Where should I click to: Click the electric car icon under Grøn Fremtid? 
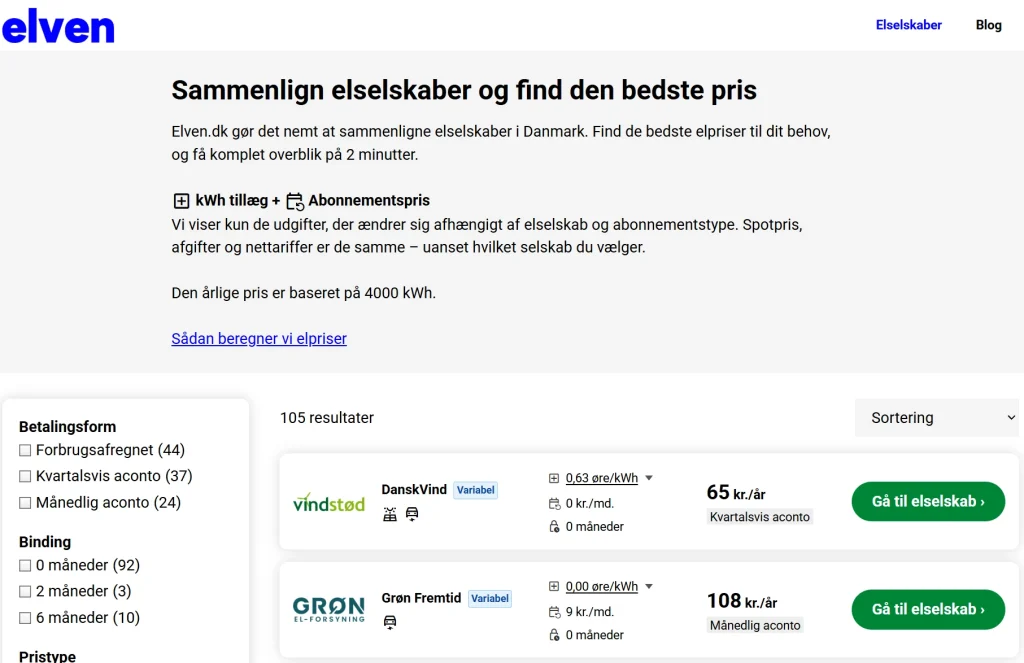coord(390,622)
